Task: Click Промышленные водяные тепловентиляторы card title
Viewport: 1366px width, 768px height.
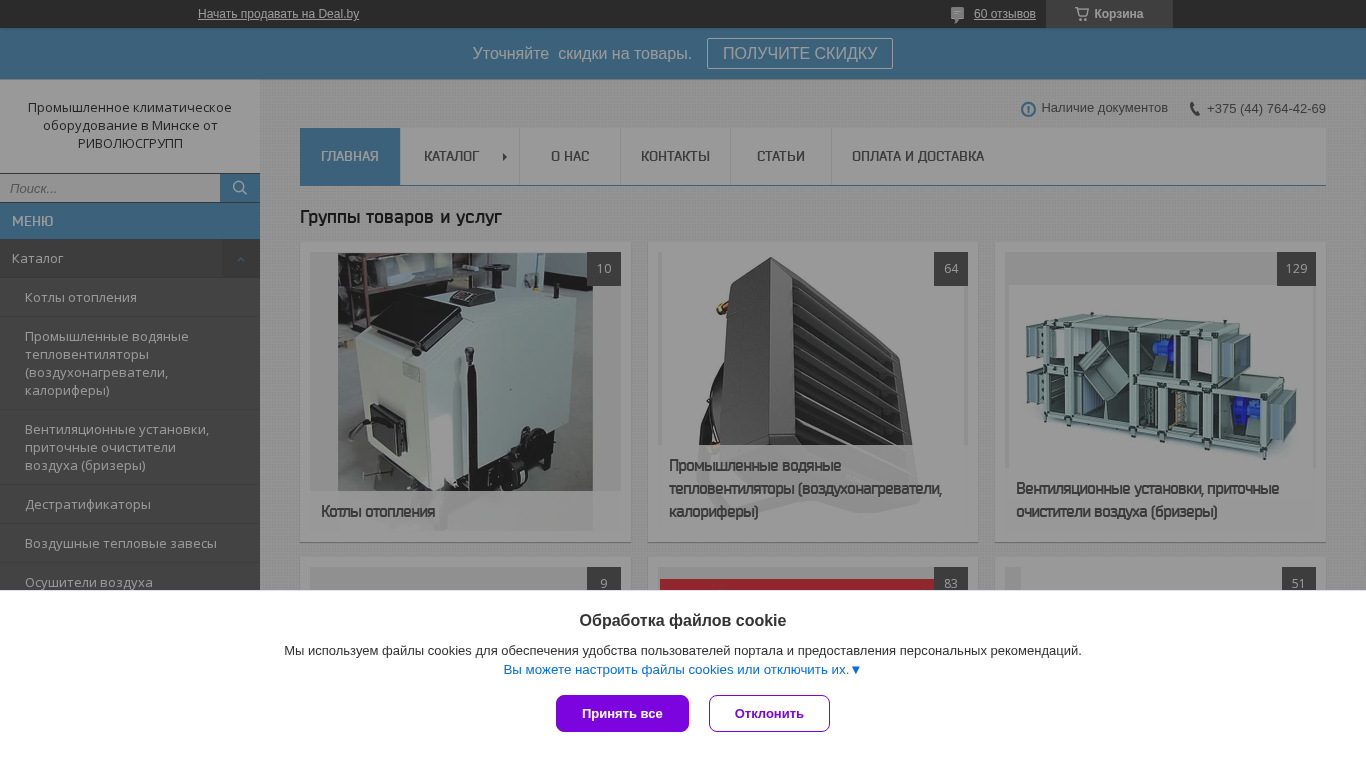Action: click(806, 489)
